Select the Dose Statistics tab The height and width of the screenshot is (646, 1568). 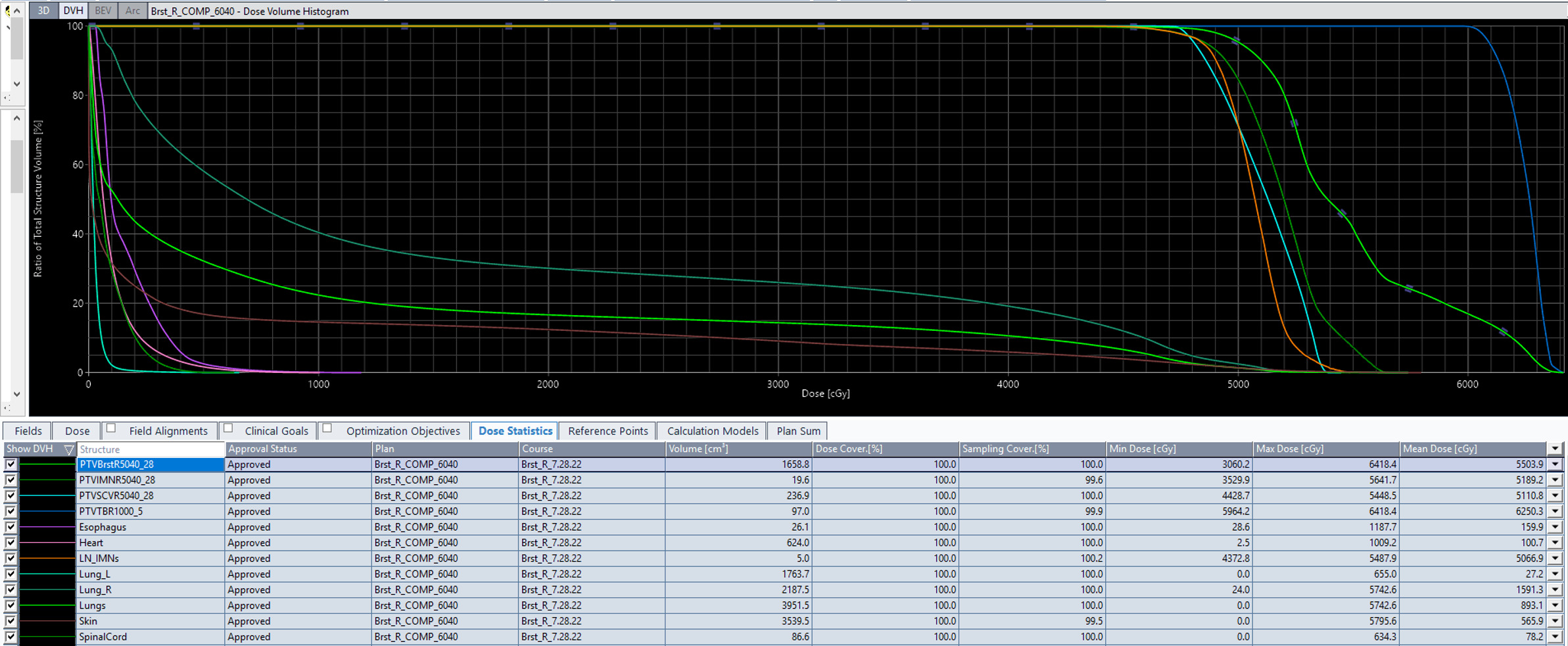click(x=515, y=431)
